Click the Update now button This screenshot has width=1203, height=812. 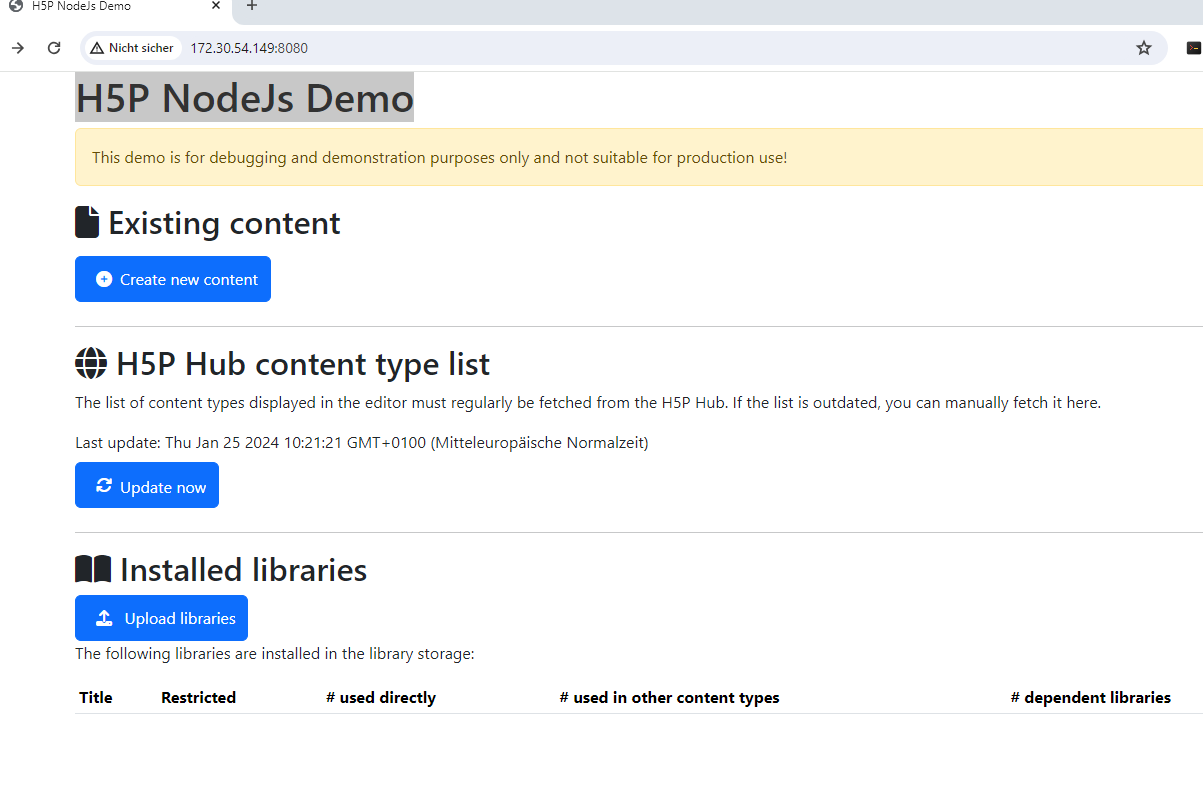[x=147, y=485]
